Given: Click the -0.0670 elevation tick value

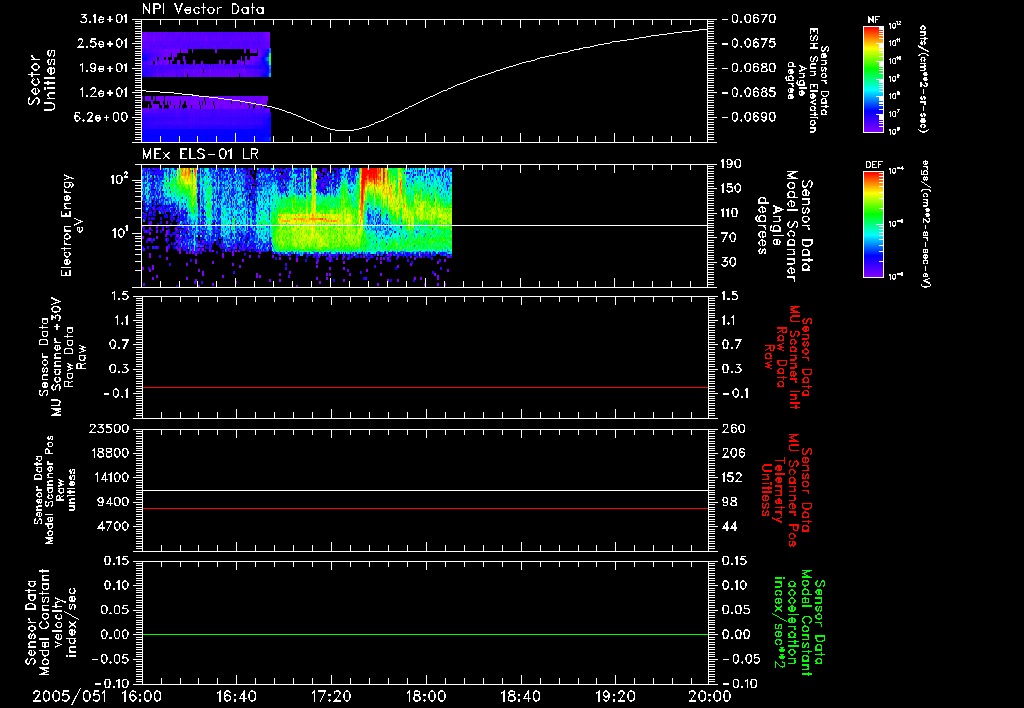Looking at the screenshot, I should (750, 19).
